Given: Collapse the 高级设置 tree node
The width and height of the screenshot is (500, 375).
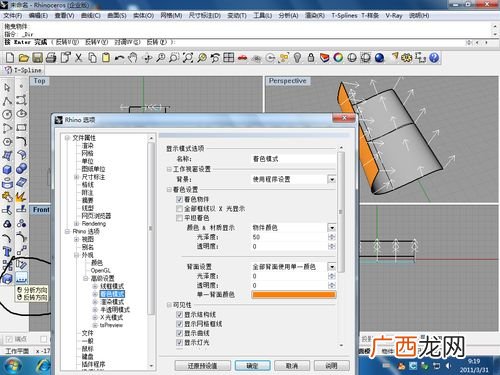Looking at the screenshot, I should [86, 278].
